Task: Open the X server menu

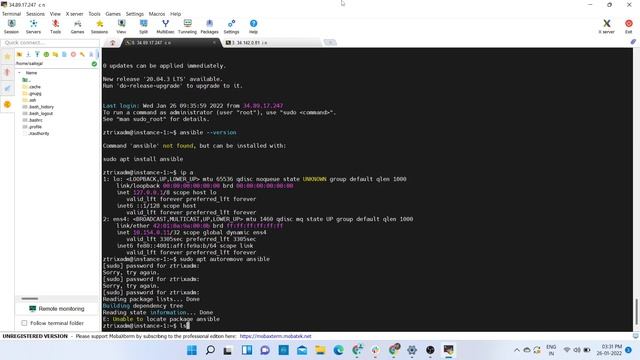Action: tap(74, 14)
